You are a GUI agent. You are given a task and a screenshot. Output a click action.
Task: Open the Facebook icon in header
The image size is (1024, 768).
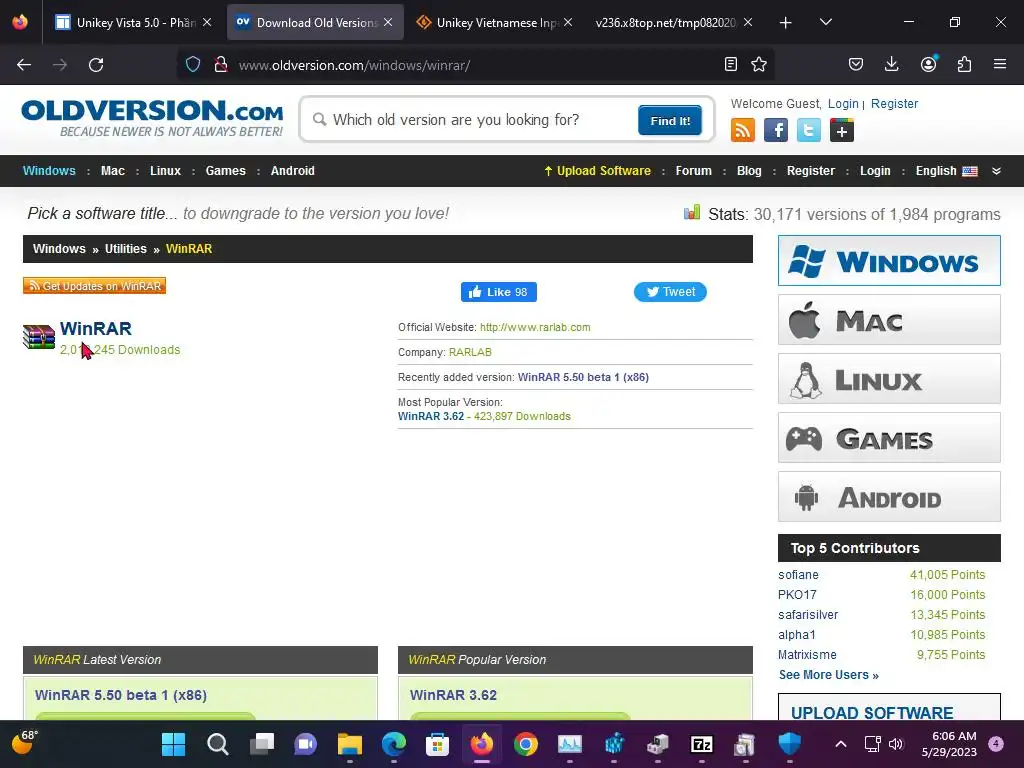(x=776, y=130)
